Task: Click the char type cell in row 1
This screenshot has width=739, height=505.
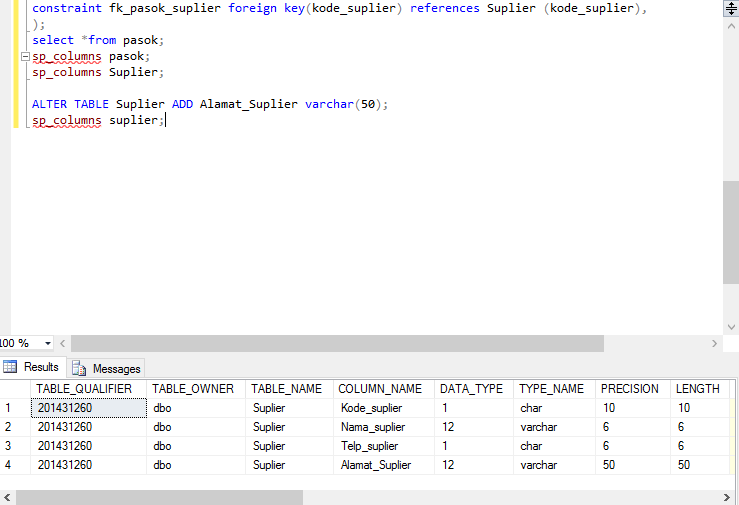Action: 554,408
